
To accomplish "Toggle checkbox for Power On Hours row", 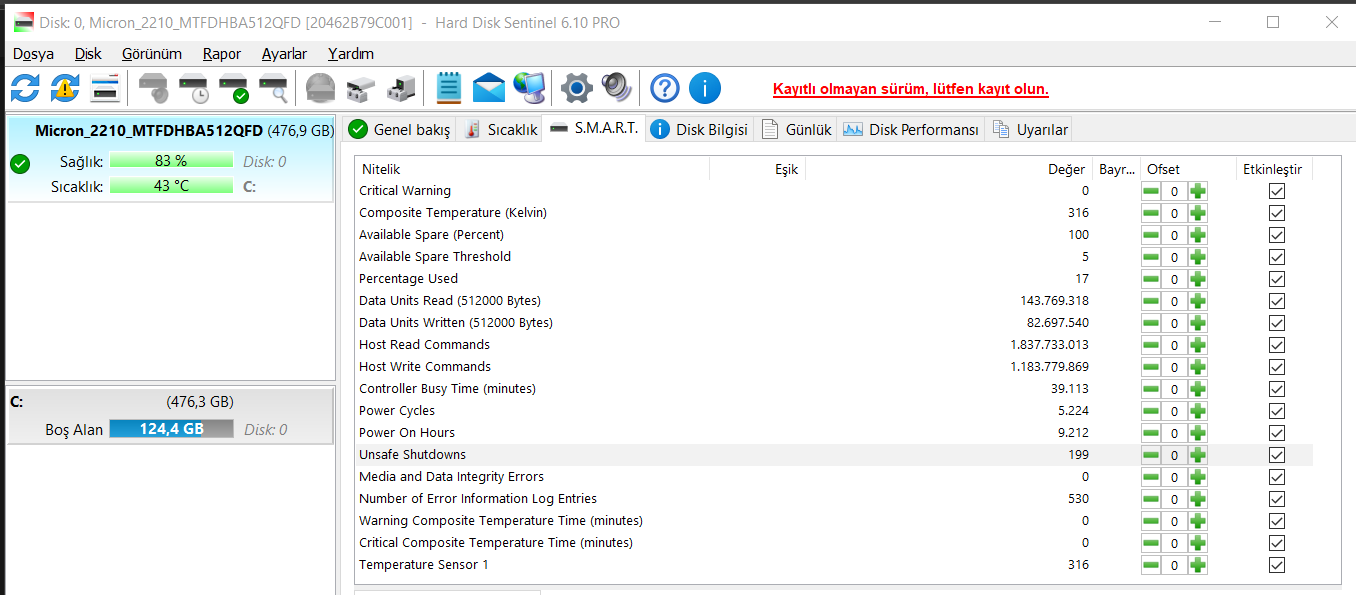I will pyautogui.click(x=1276, y=433).
